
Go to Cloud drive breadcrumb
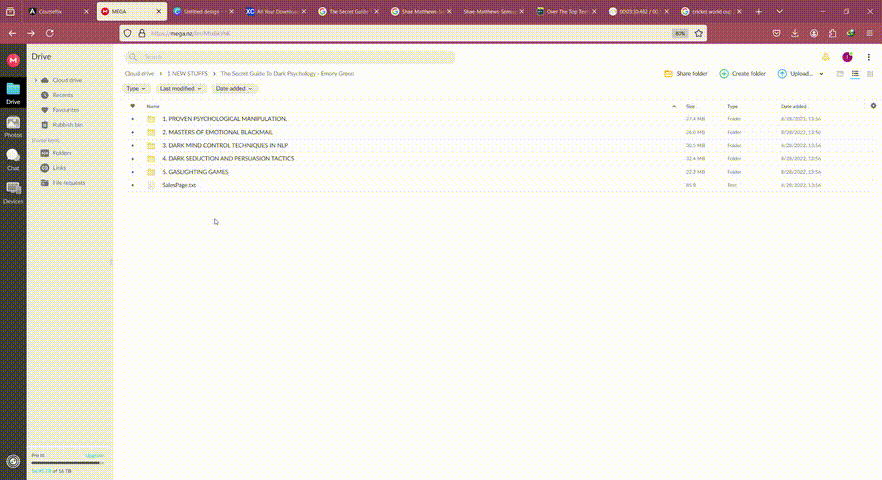pyautogui.click(x=140, y=74)
